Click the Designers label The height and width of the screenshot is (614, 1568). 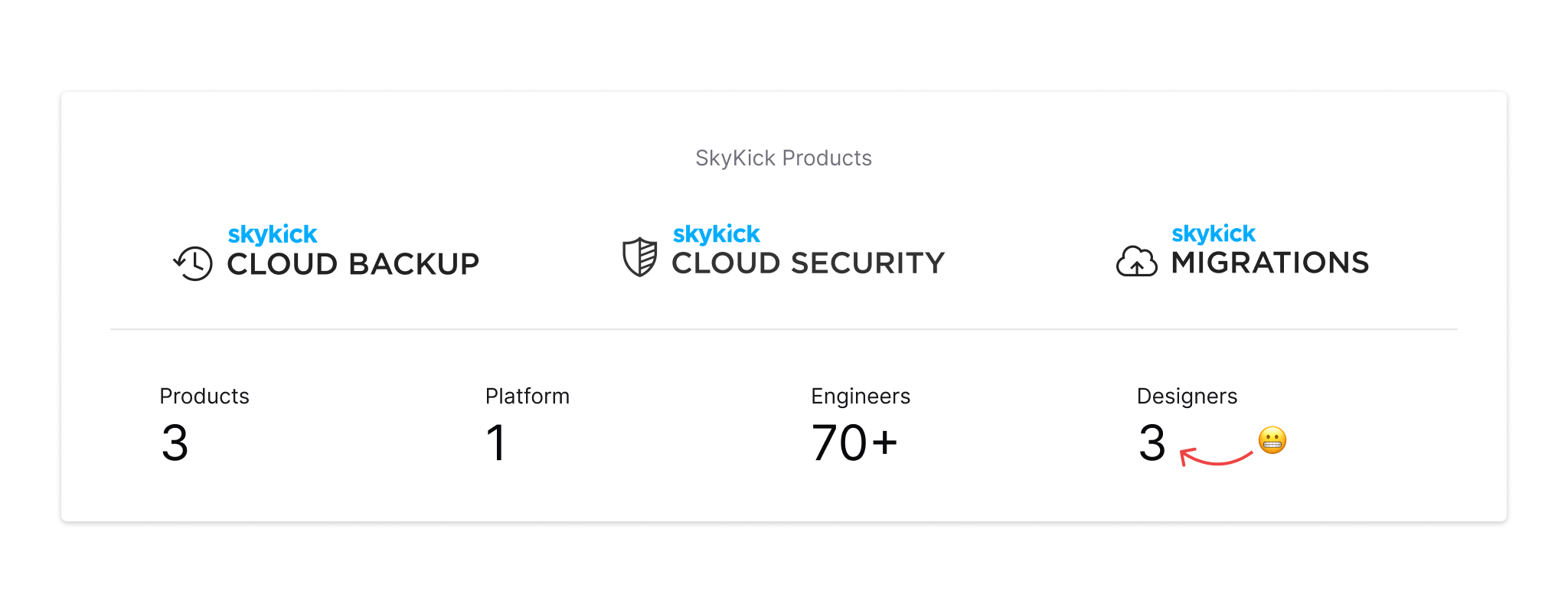[1187, 396]
